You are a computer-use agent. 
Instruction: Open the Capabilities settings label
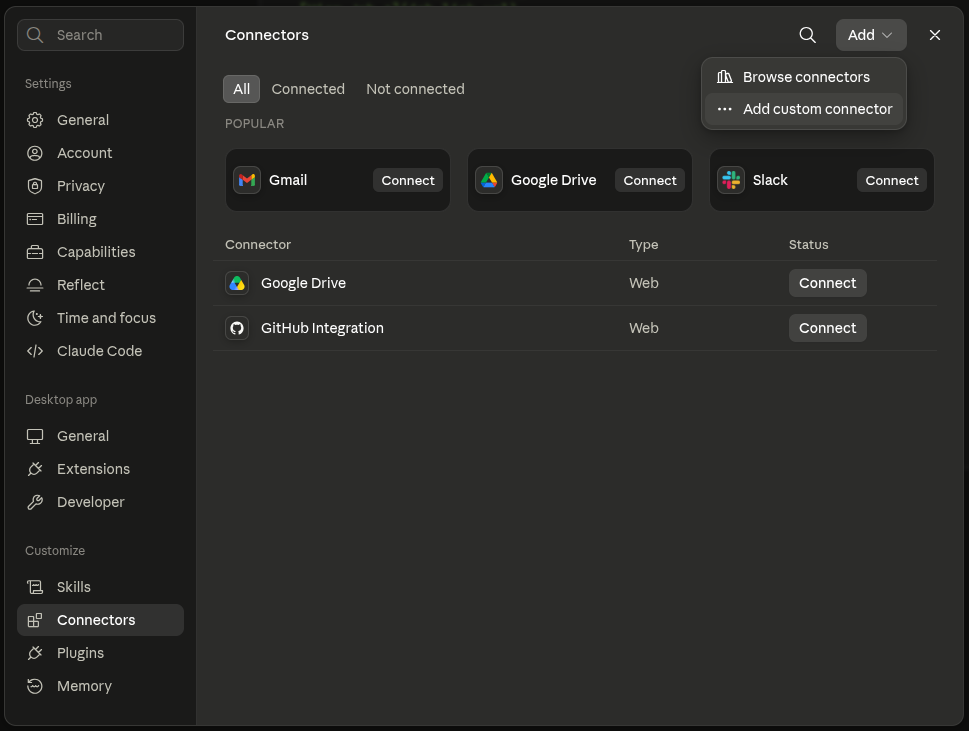[96, 252]
